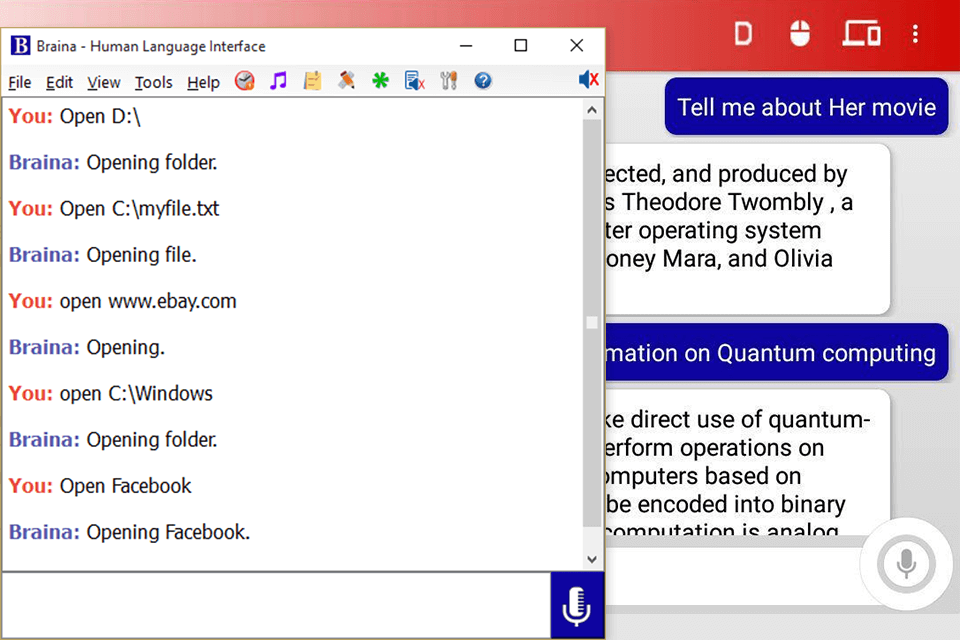Click 'Opening Facebook.' response line
960x640 pixels.
129,532
